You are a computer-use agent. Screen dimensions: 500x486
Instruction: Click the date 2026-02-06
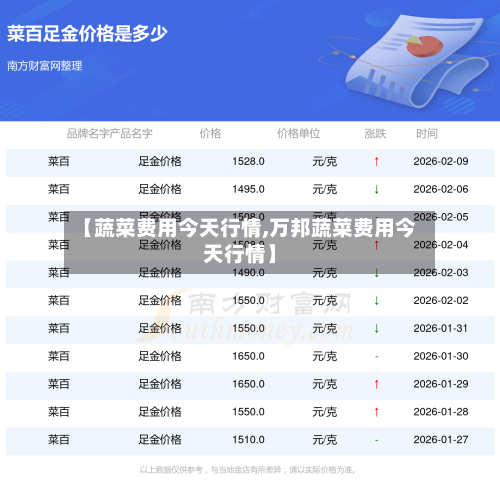(x=441, y=189)
